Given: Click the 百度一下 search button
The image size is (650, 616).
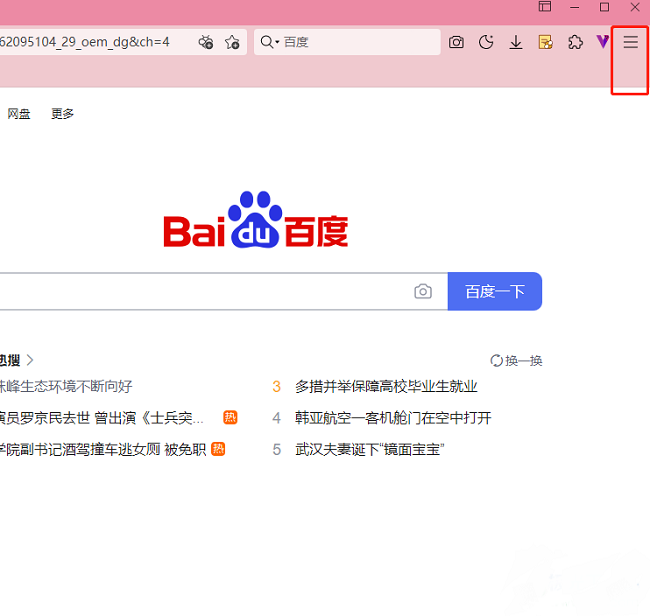Looking at the screenshot, I should point(495,291).
